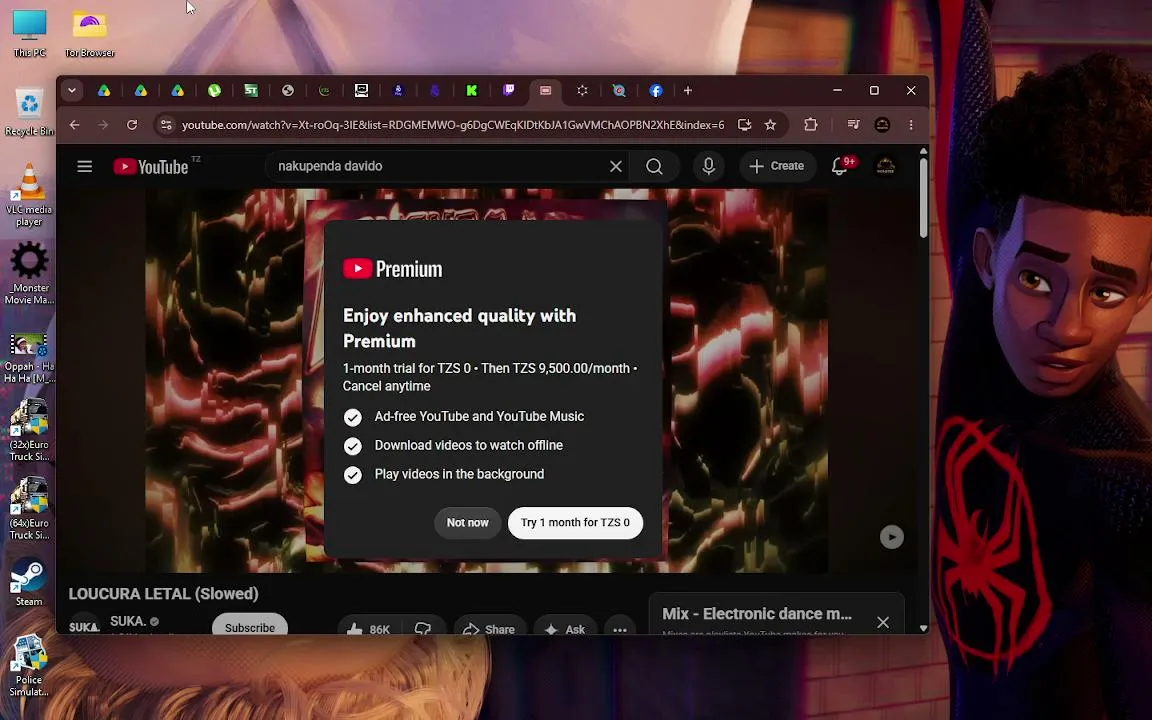Clear the search text with the X
This screenshot has width=1152, height=720.
[x=616, y=167]
